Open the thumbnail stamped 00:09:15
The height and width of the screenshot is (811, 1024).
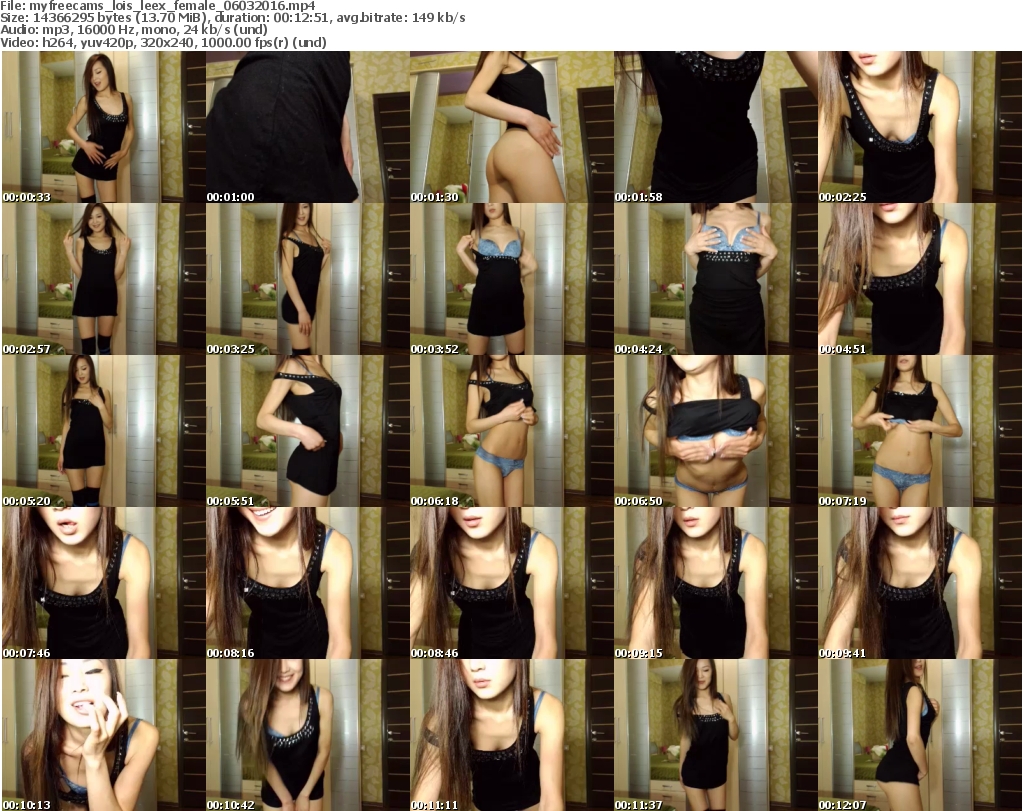pos(716,583)
